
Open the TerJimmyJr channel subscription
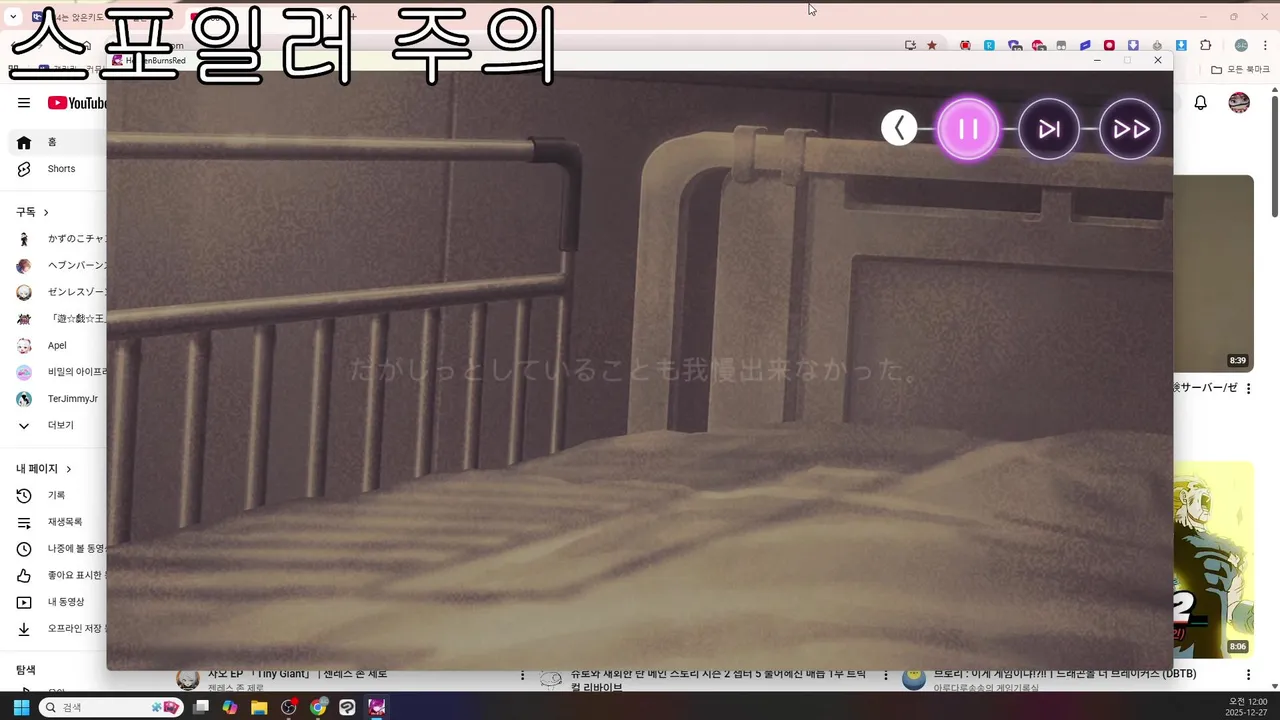(60, 399)
